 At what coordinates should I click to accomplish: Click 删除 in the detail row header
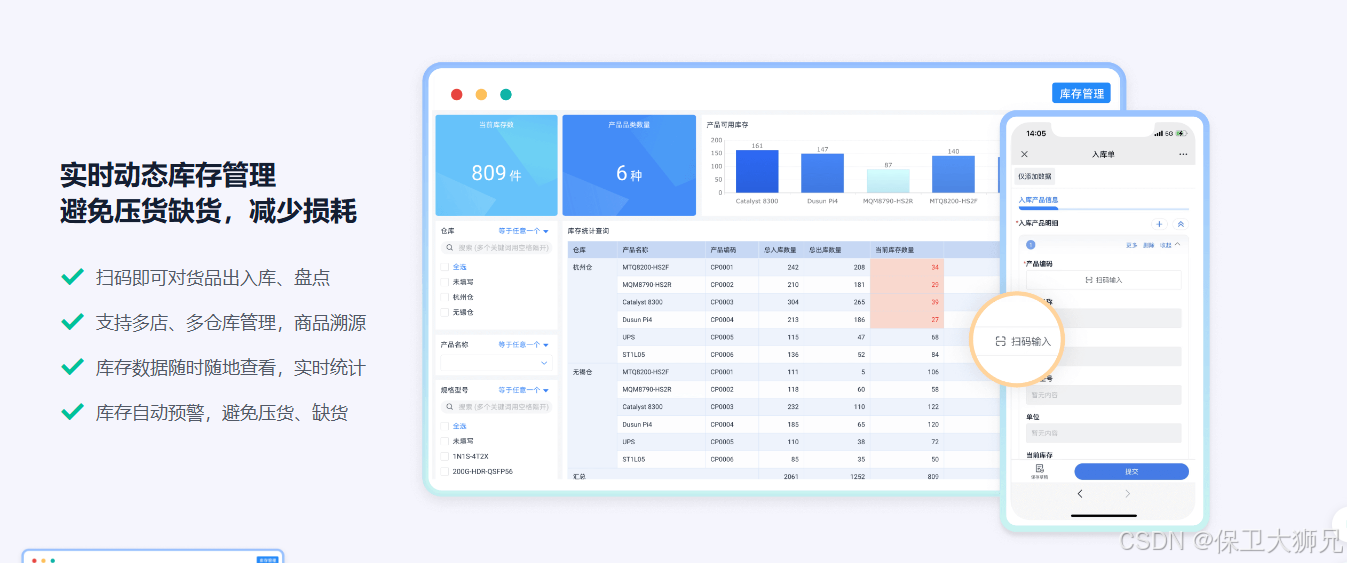click(1148, 244)
